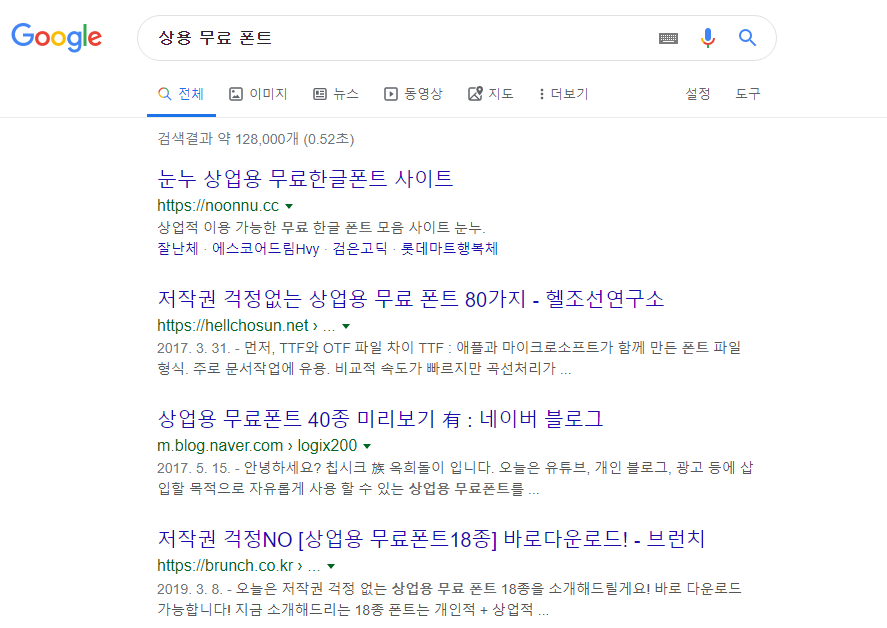Expand the hellchosun.net URL dropdown arrow

coord(346,326)
